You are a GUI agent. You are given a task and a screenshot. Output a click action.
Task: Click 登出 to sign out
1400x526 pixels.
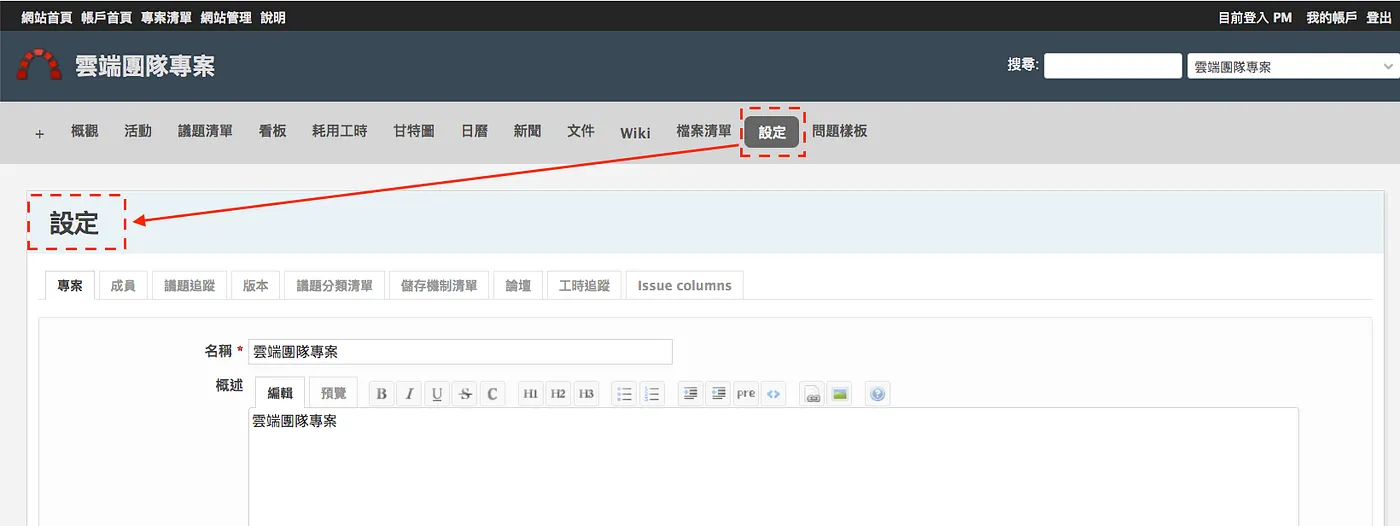coord(1379,18)
